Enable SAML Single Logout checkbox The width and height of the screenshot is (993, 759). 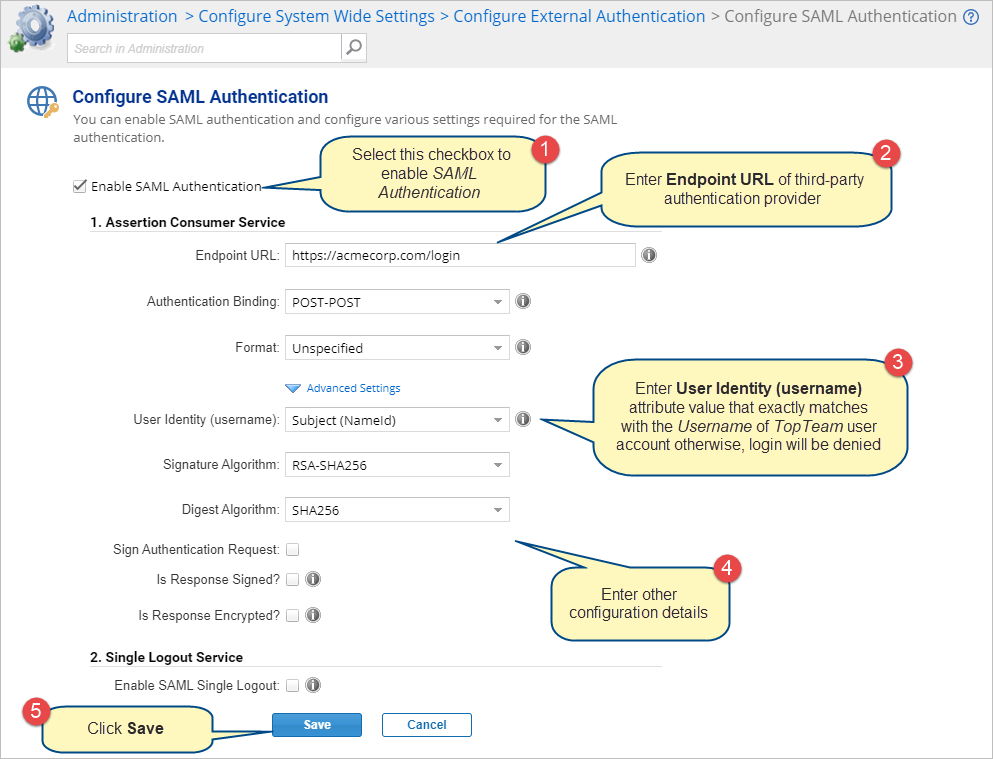(293, 686)
